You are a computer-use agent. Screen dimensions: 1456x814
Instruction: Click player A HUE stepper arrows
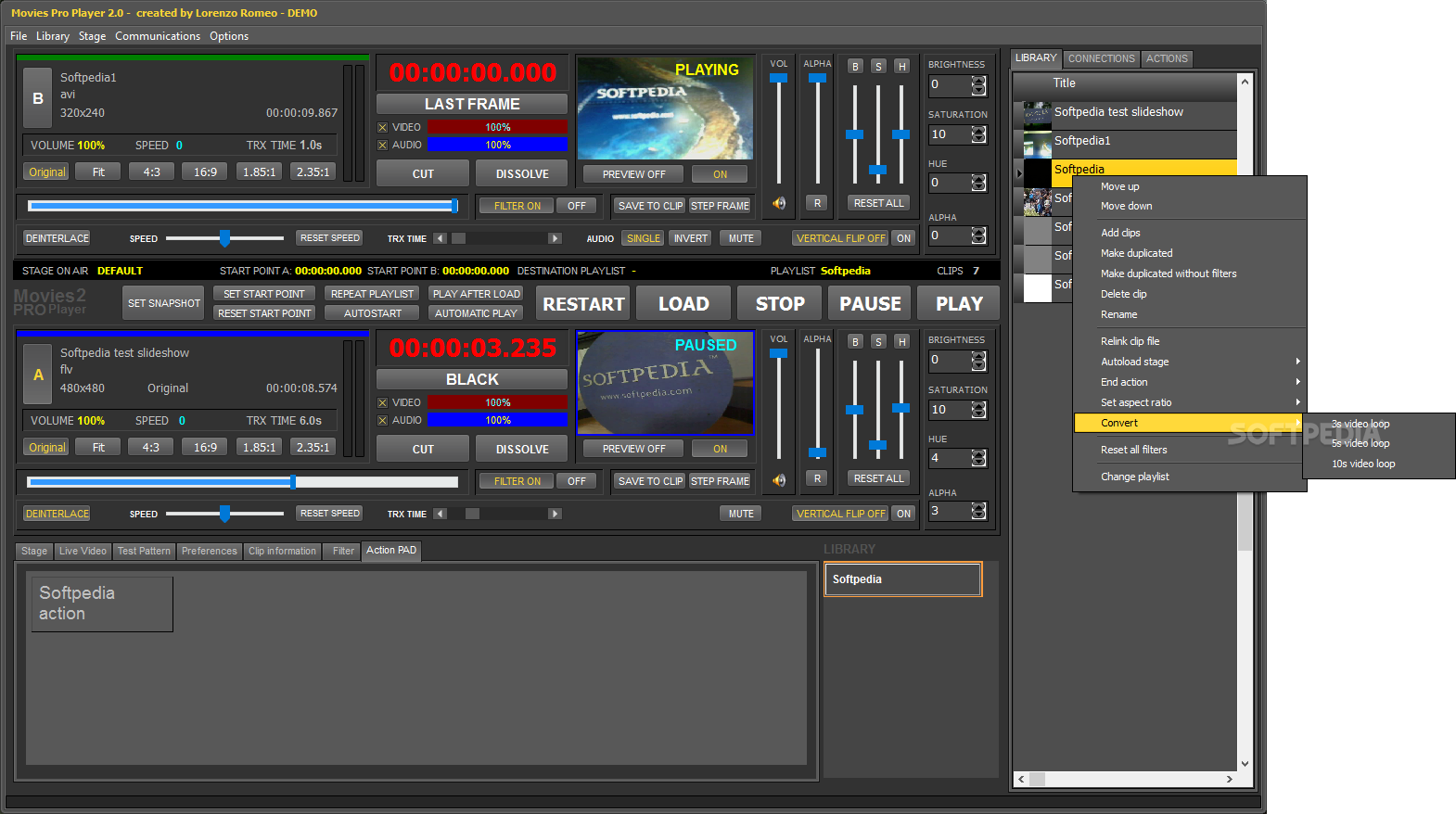tap(978, 458)
